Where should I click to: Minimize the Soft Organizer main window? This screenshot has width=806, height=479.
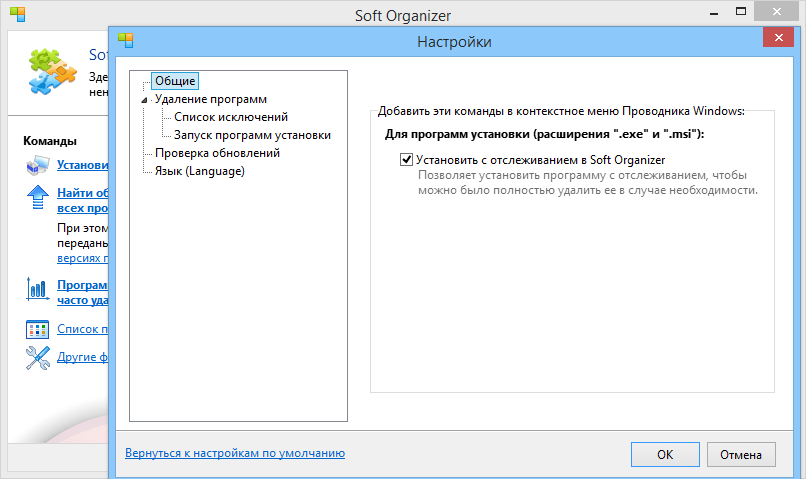(713, 13)
